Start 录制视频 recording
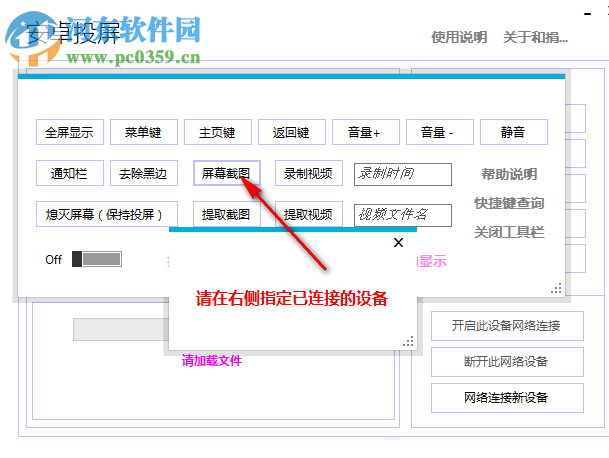Viewport: 609px width, 458px height. [x=309, y=173]
